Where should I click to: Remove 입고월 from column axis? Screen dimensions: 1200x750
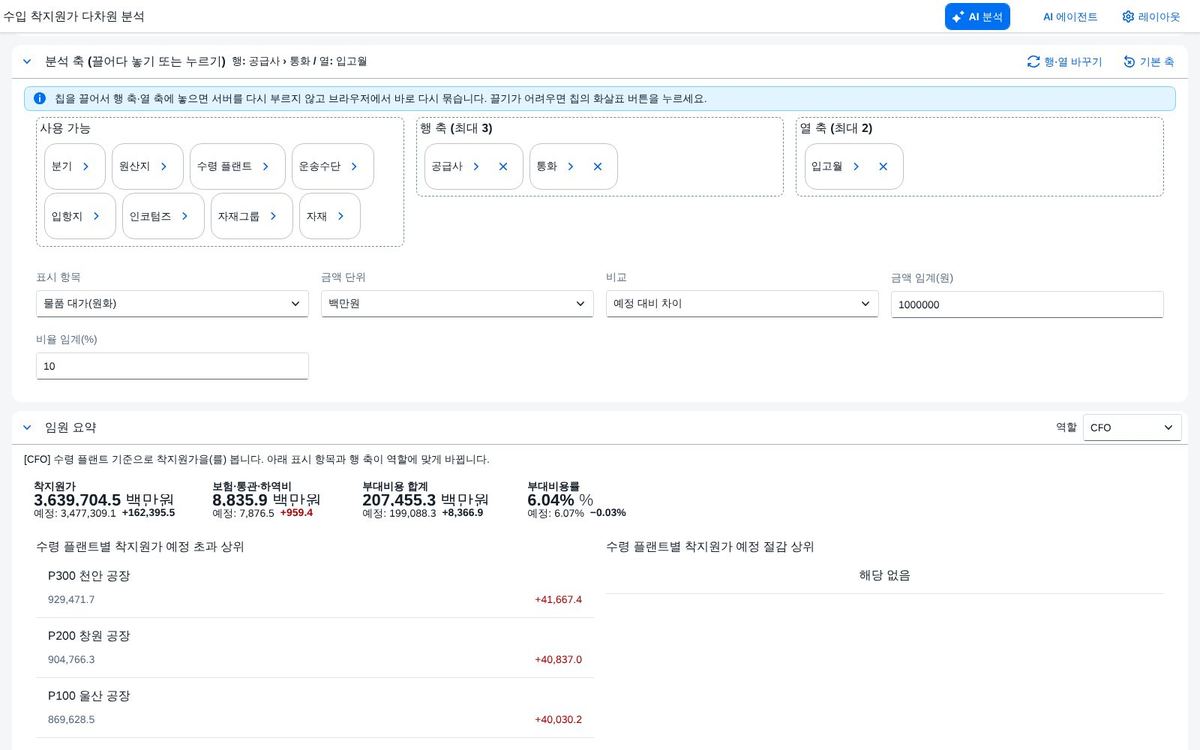pyautogui.click(x=883, y=167)
